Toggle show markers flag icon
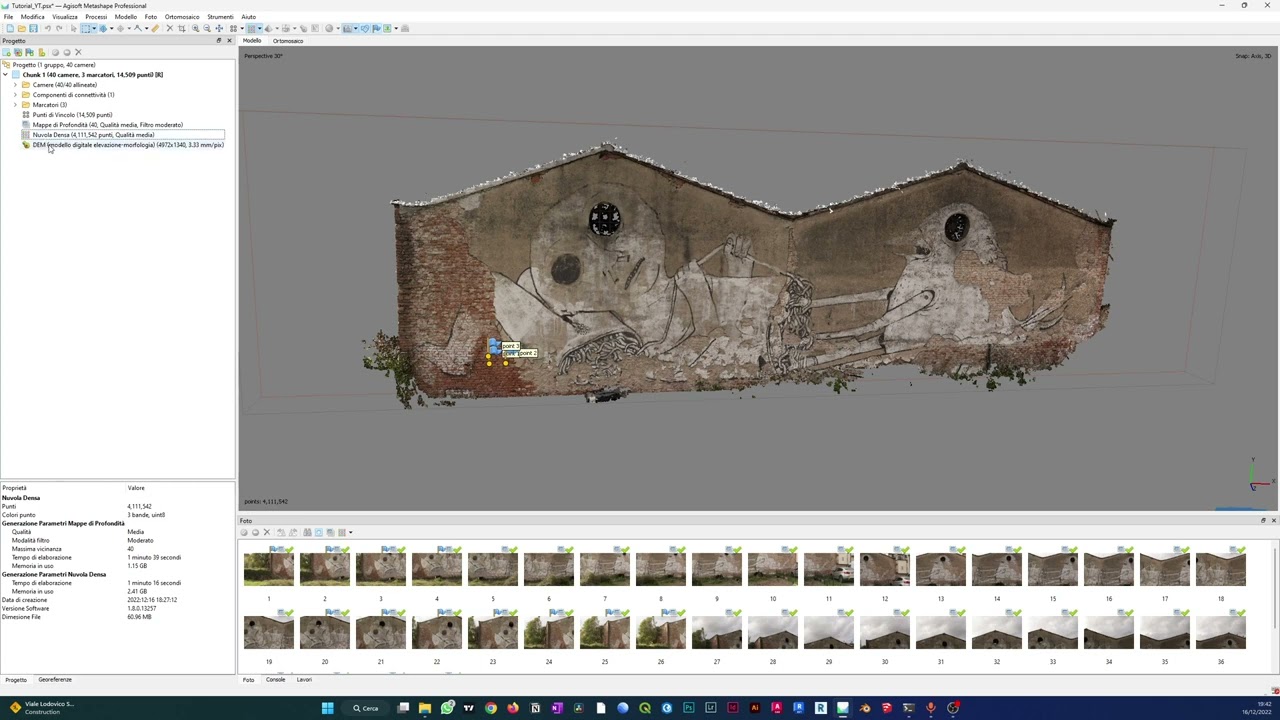This screenshot has height=720, width=1280. click(376, 28)
